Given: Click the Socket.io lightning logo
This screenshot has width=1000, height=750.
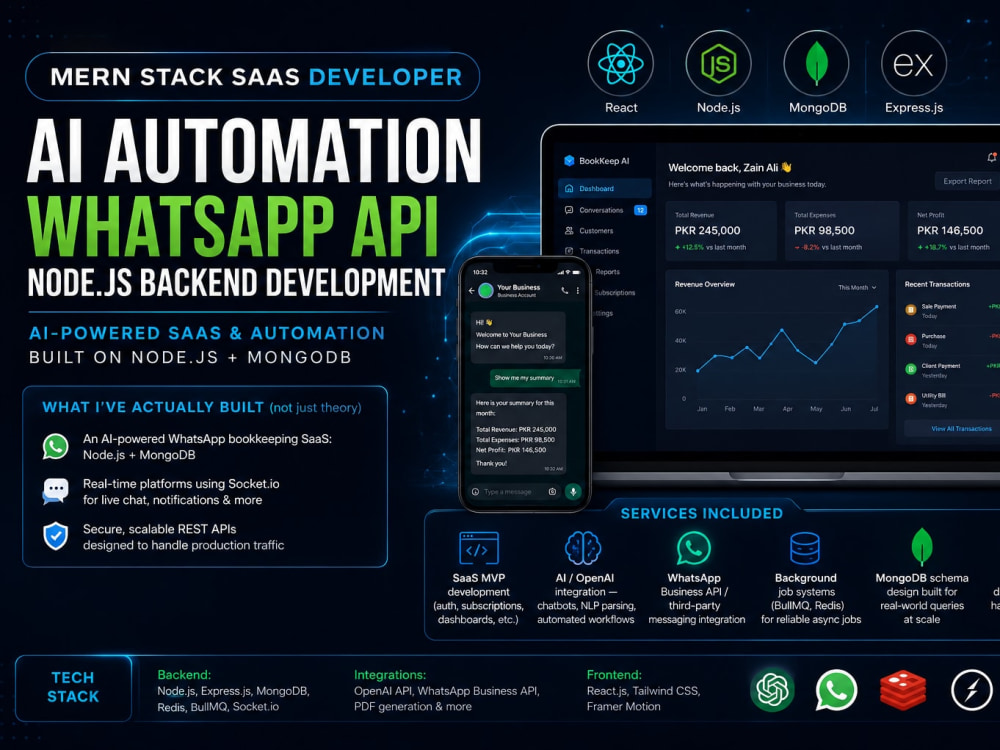Looking at the screenshot, I should click(971, 690).
